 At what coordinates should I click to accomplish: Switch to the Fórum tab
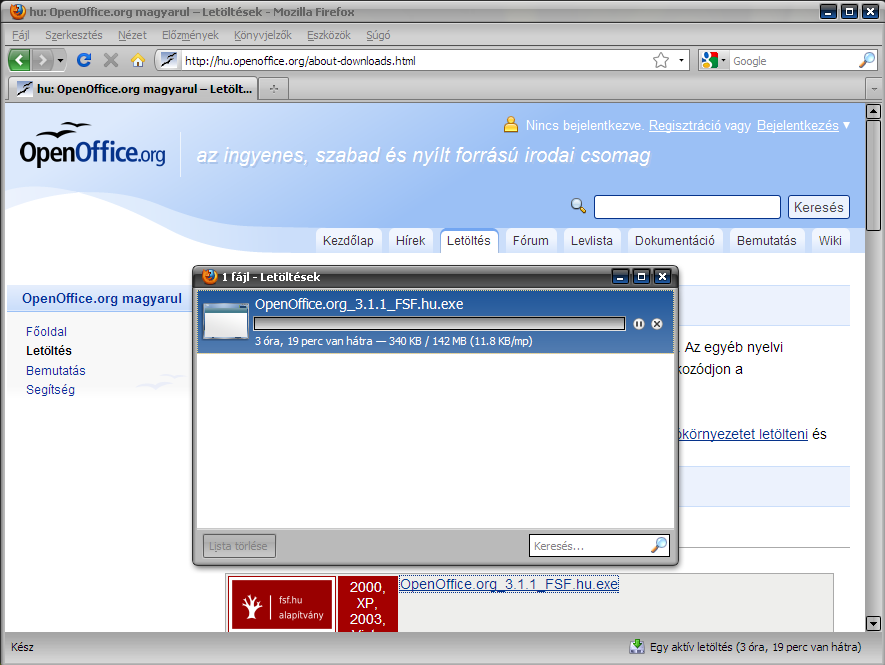530,240
